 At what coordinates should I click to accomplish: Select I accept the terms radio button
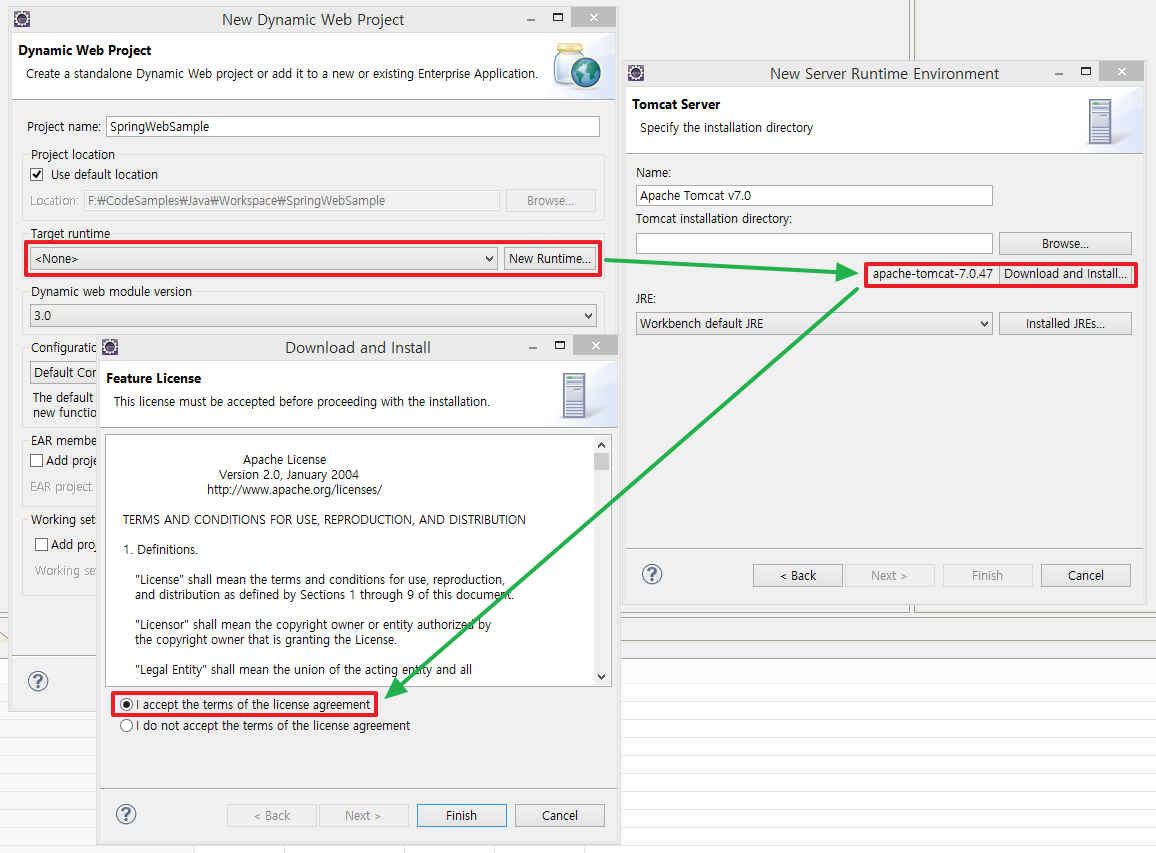point(126,705)
